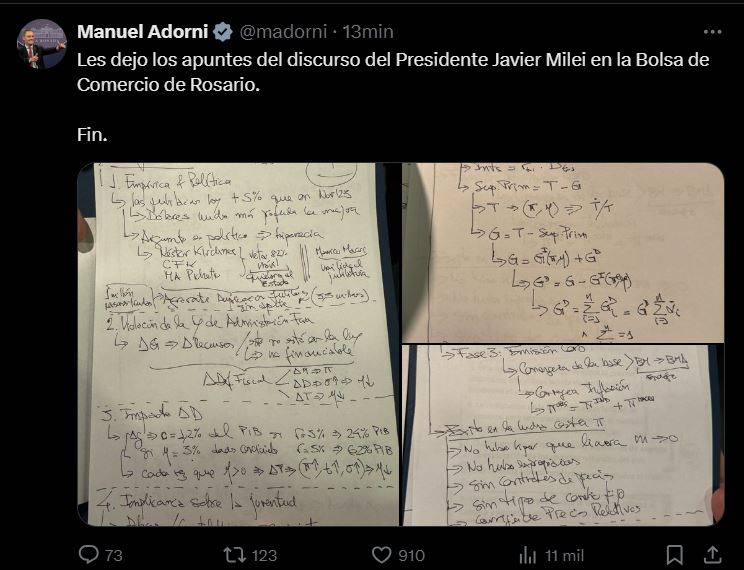Viewport: 744px width, 570px height.
Task: Click the "Manuel Adorni" display name
Action: click(x=144, y=34)
